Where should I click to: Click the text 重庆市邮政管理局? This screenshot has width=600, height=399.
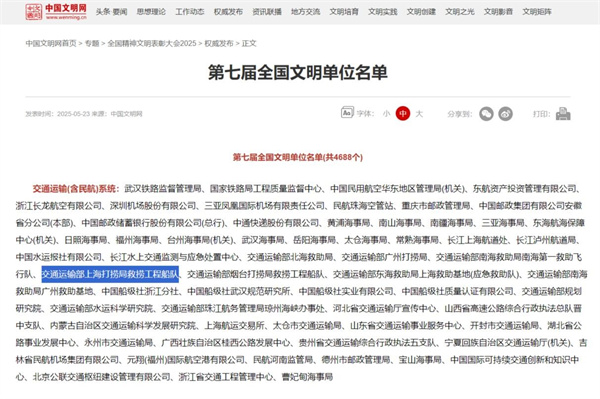tap(436, 206)
